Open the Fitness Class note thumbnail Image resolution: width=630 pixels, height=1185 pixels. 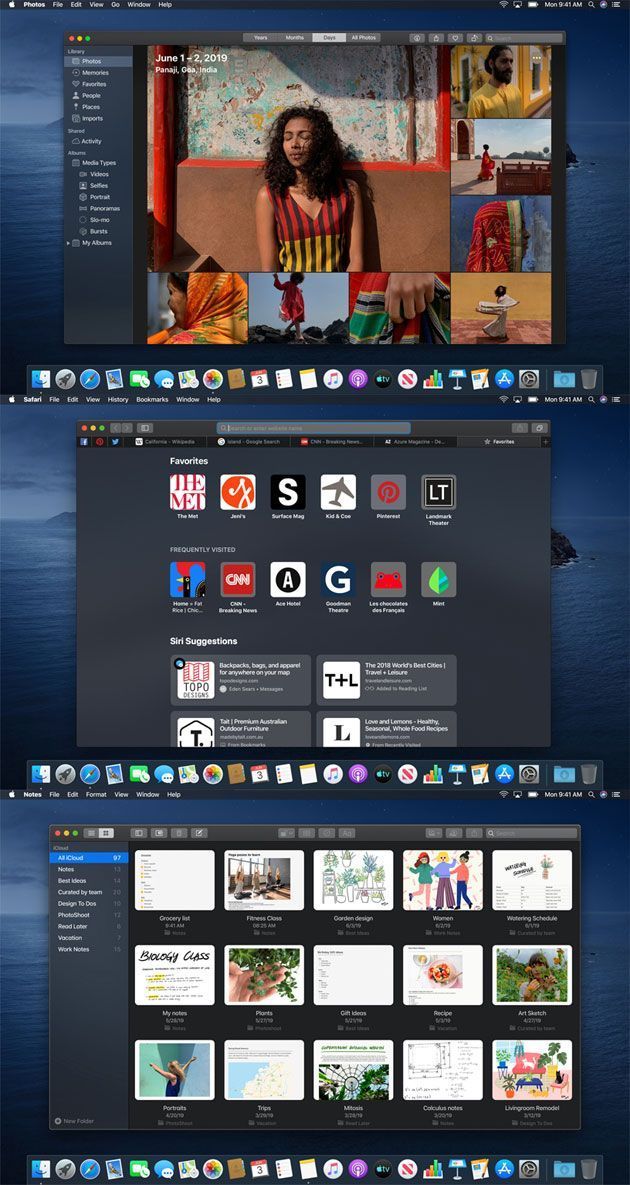click(265, 880)
